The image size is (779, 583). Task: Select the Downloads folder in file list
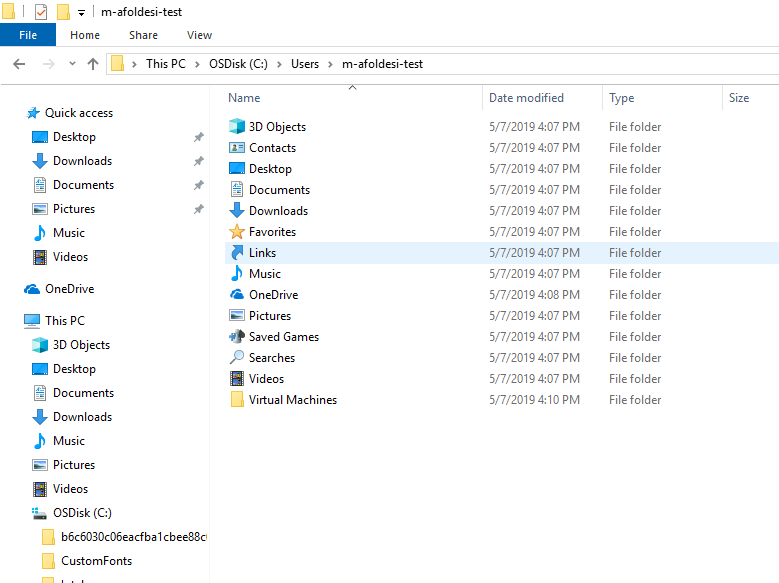pyautogui.click(x=278, y=211)
